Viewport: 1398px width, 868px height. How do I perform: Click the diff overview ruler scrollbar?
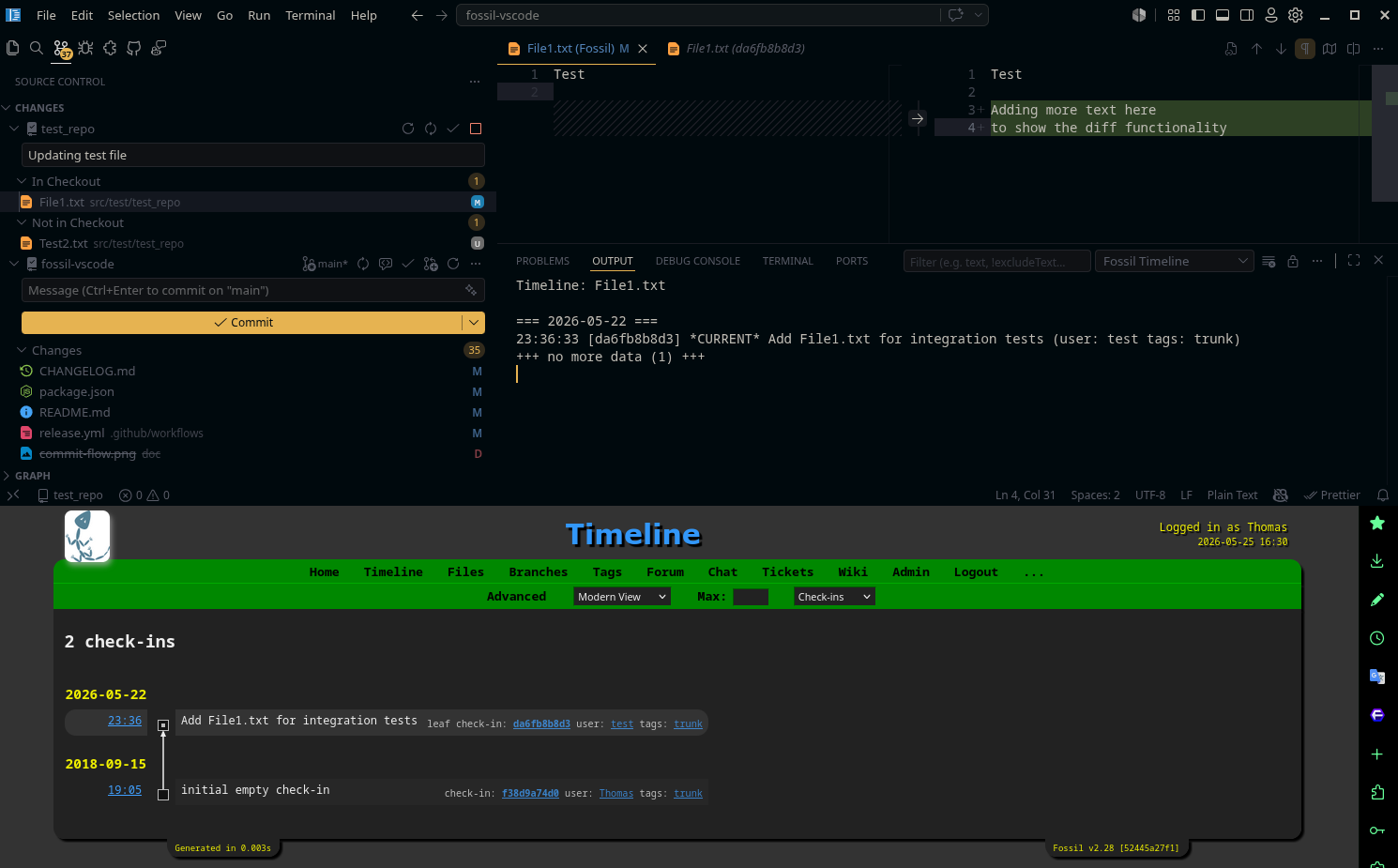pyautogui.click(x=1385, y=133)
